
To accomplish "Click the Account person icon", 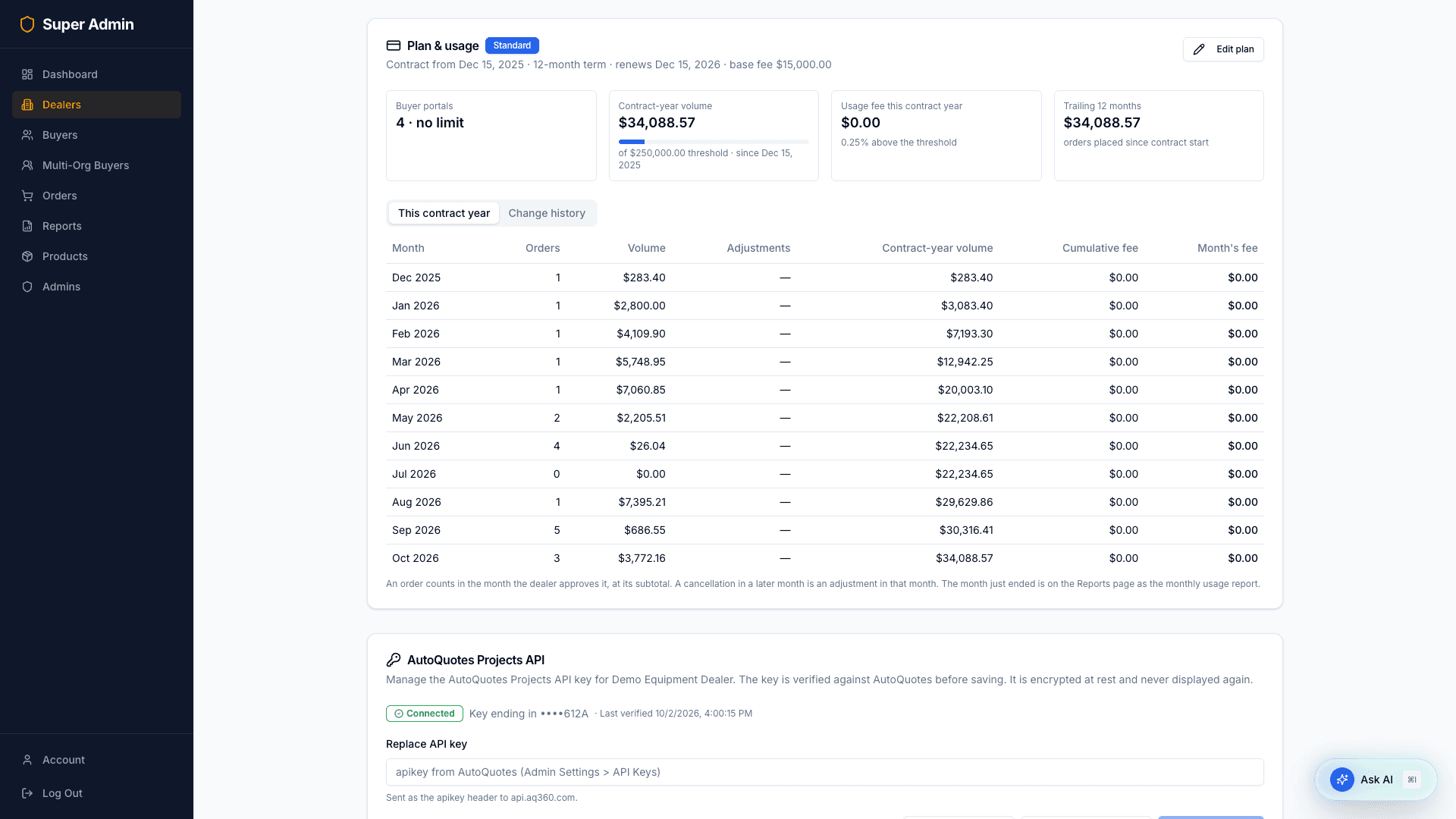I will [x=27, y=760].
